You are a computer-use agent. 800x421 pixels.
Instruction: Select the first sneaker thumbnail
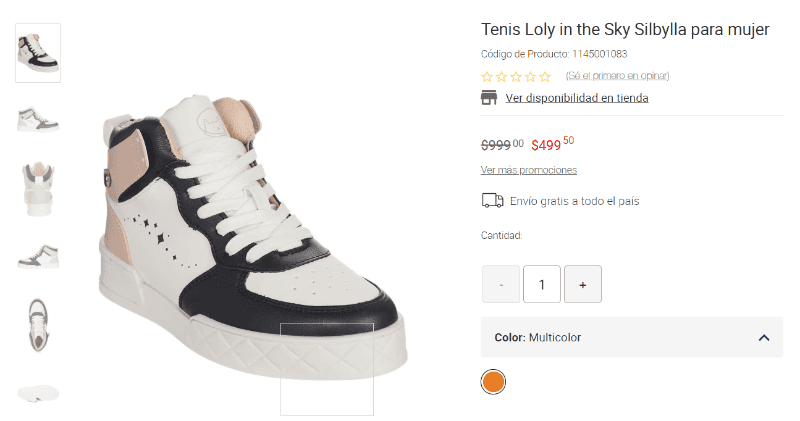pyautogui.click(x=38, y=52)
